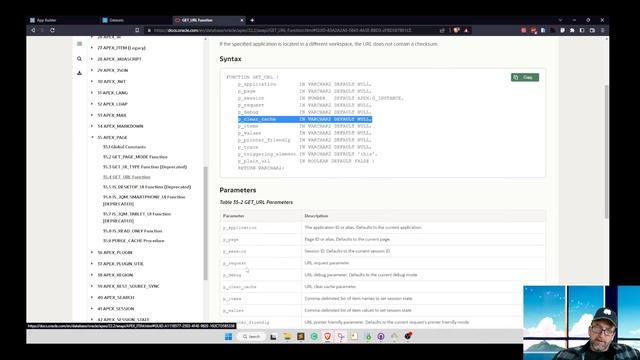Click the p_application line in the syntax block

click(304, 84)
